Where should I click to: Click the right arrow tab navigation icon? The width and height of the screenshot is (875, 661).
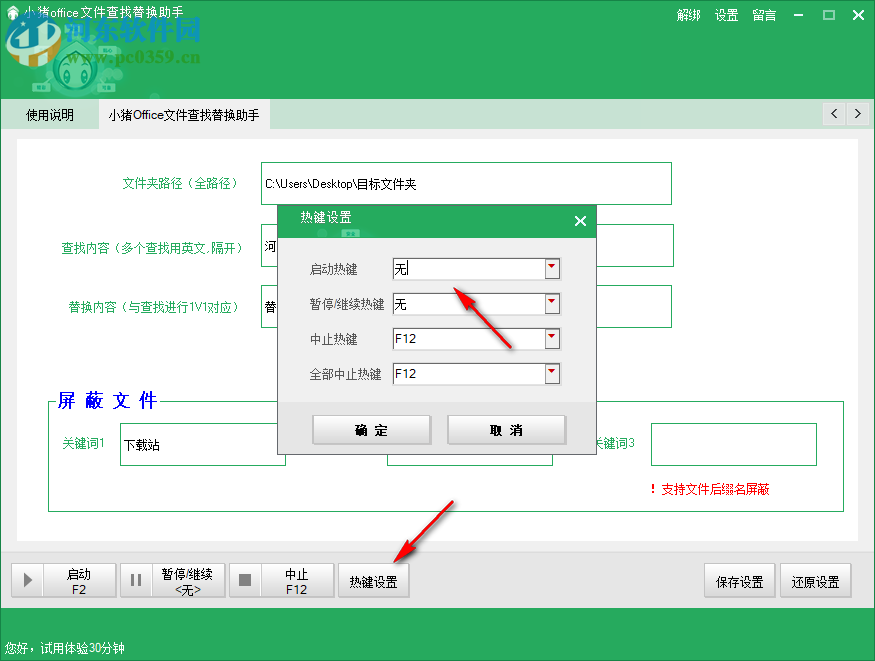click(858, 113)
